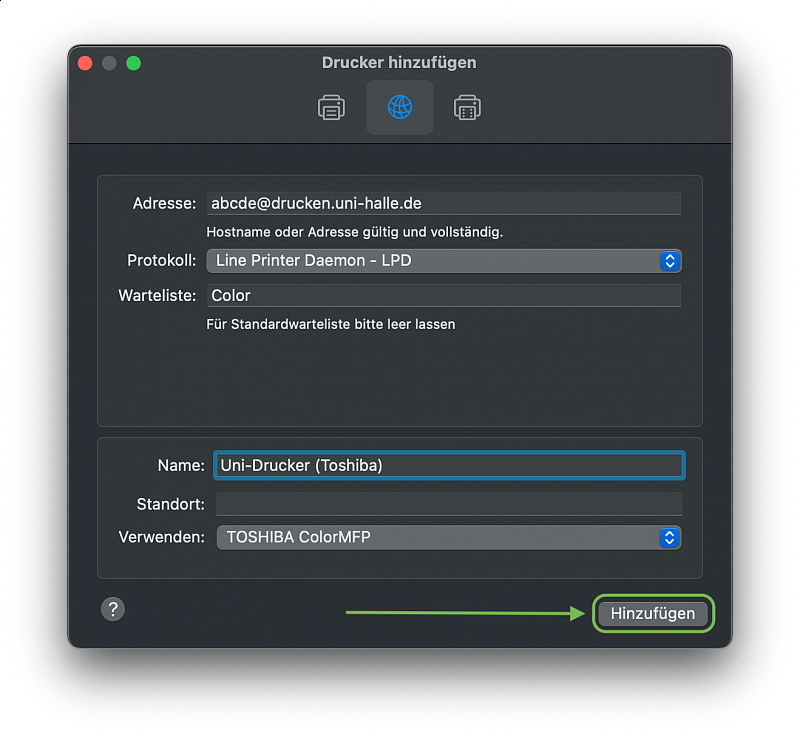Viewport: 800px width, 739px height.
Task: Click the green zoom window button
Action: pyautogui.click(x=134, y=63)
